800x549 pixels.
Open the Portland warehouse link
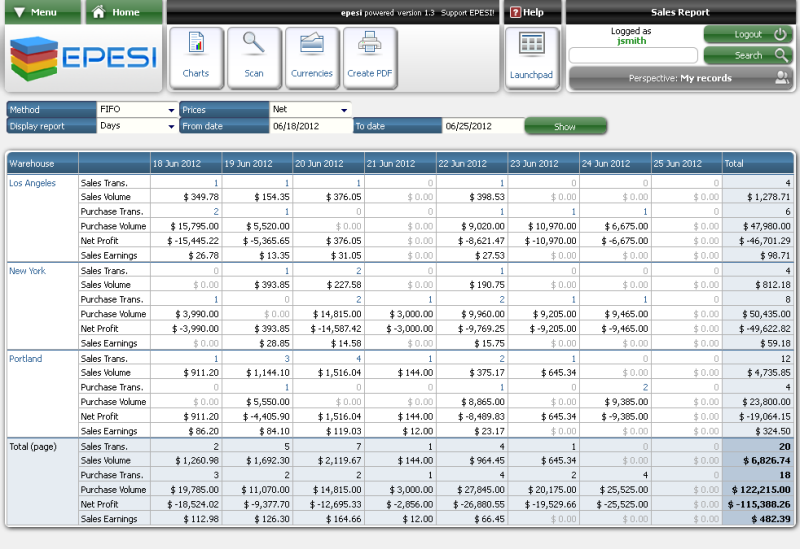pyautogui.click(x=26, y=358)
